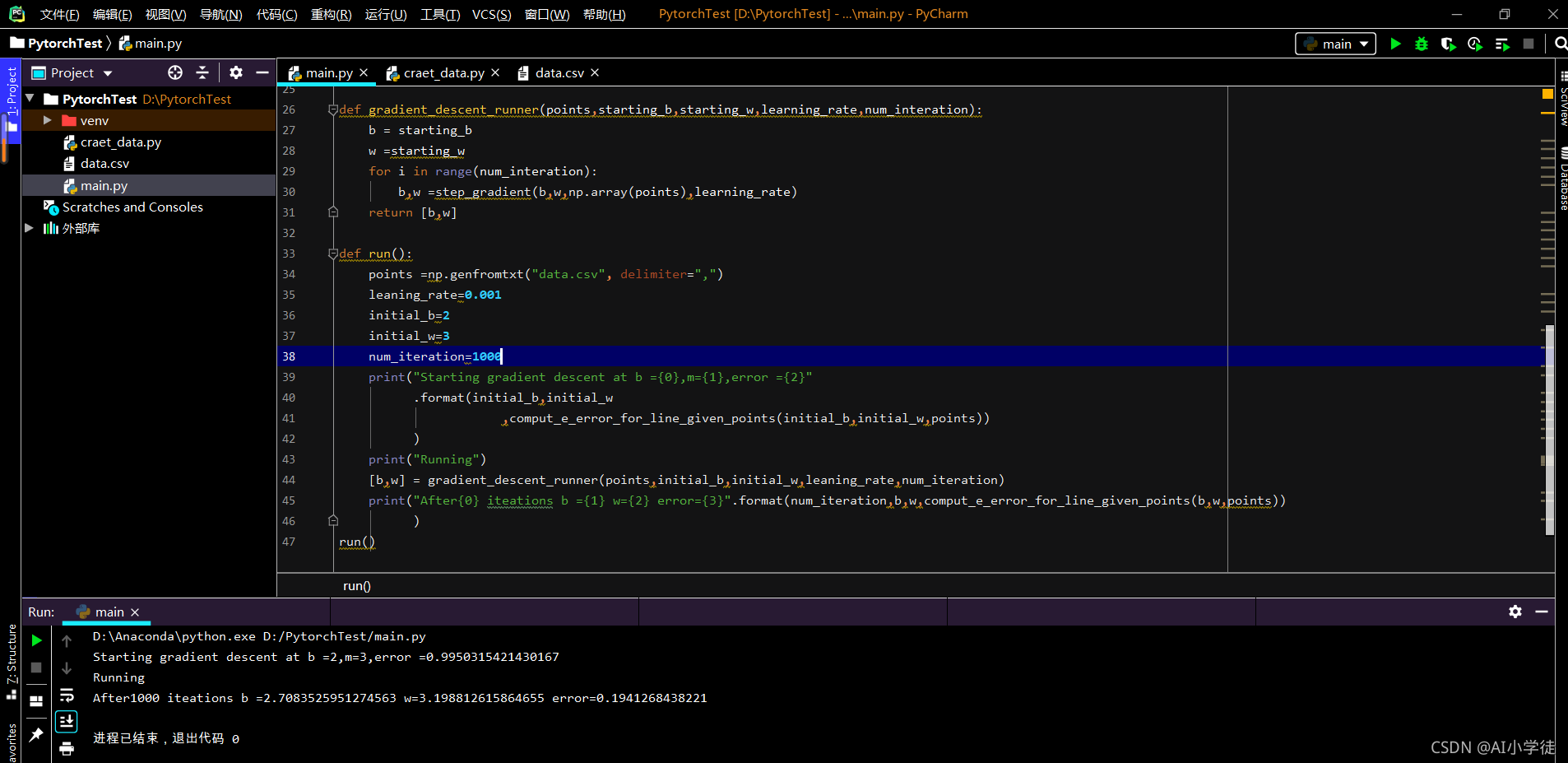Click the 'After1000 iteations' console output line
The image size is (1568, 763).
point(400,698)
